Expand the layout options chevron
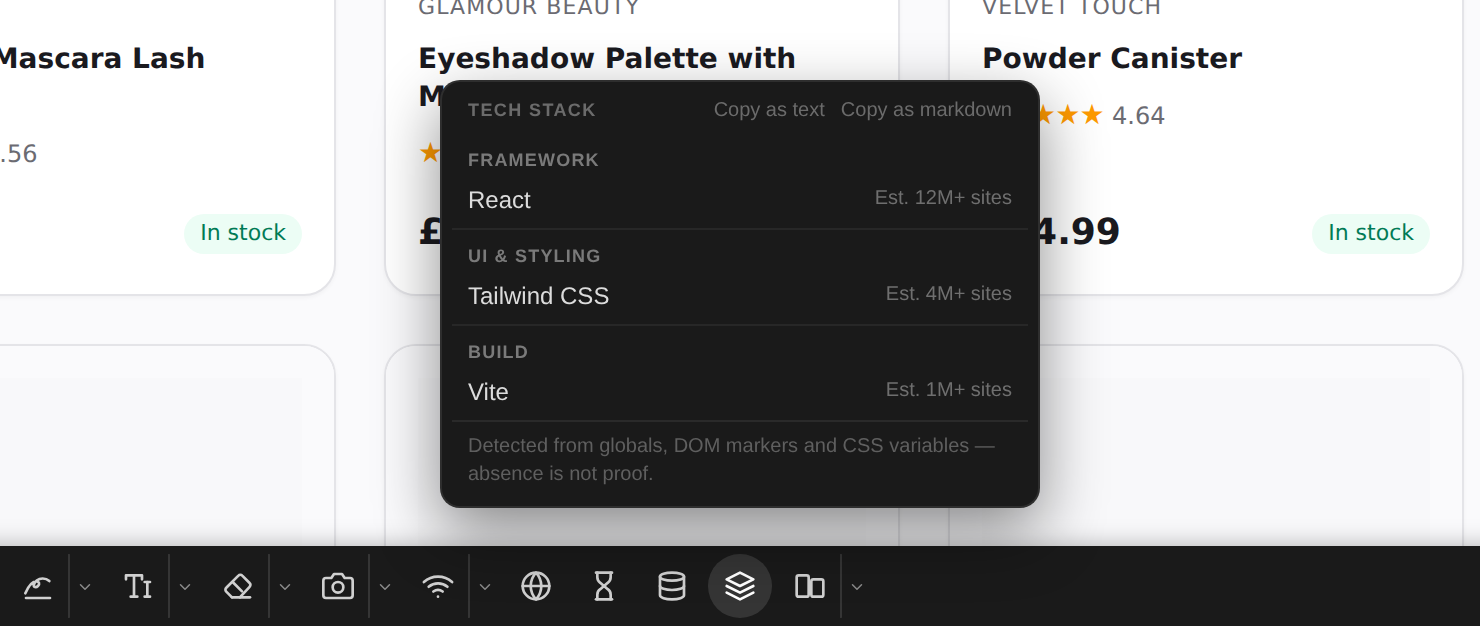 coord(857,586)
